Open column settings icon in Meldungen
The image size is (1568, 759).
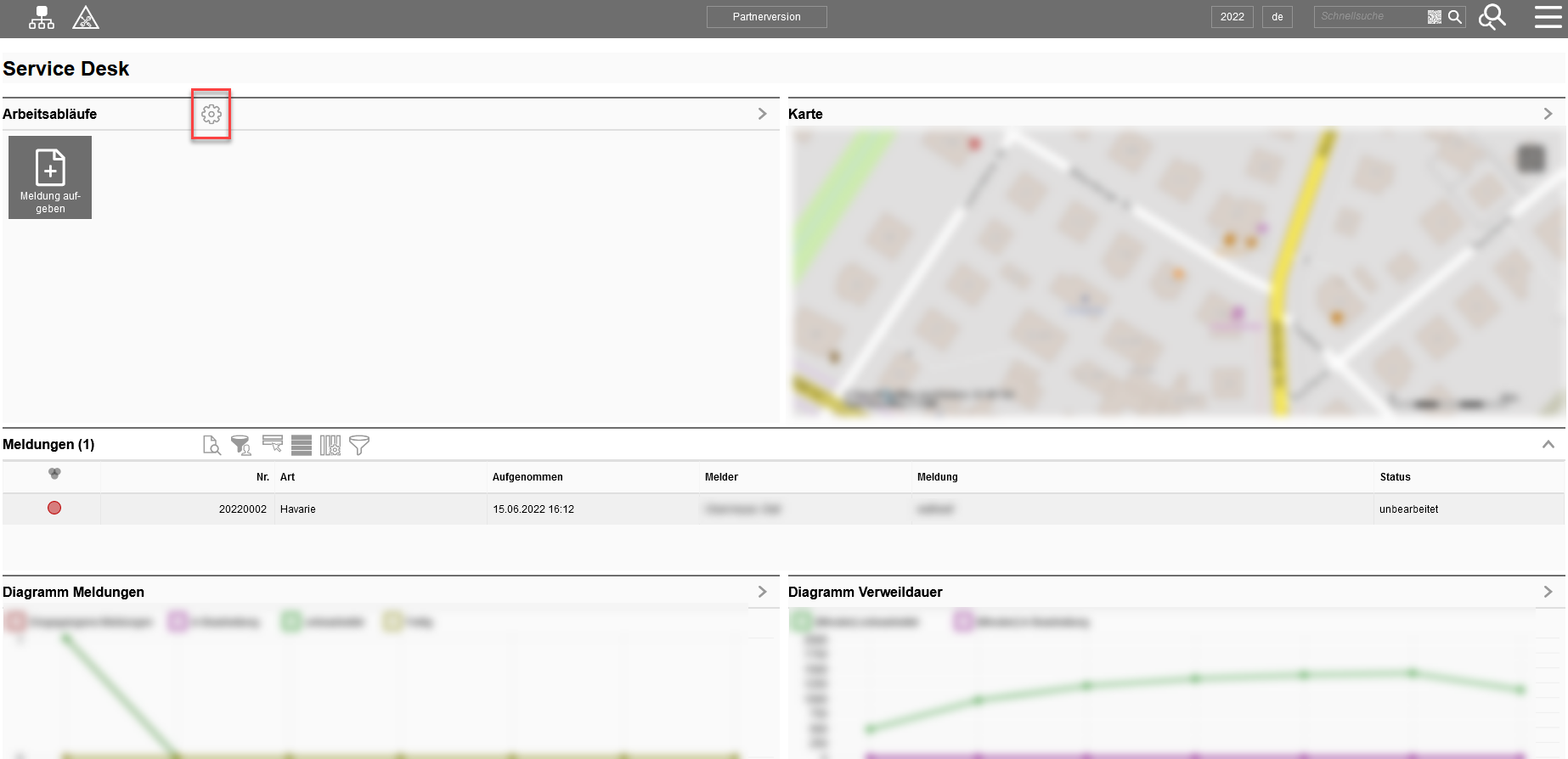330,445
